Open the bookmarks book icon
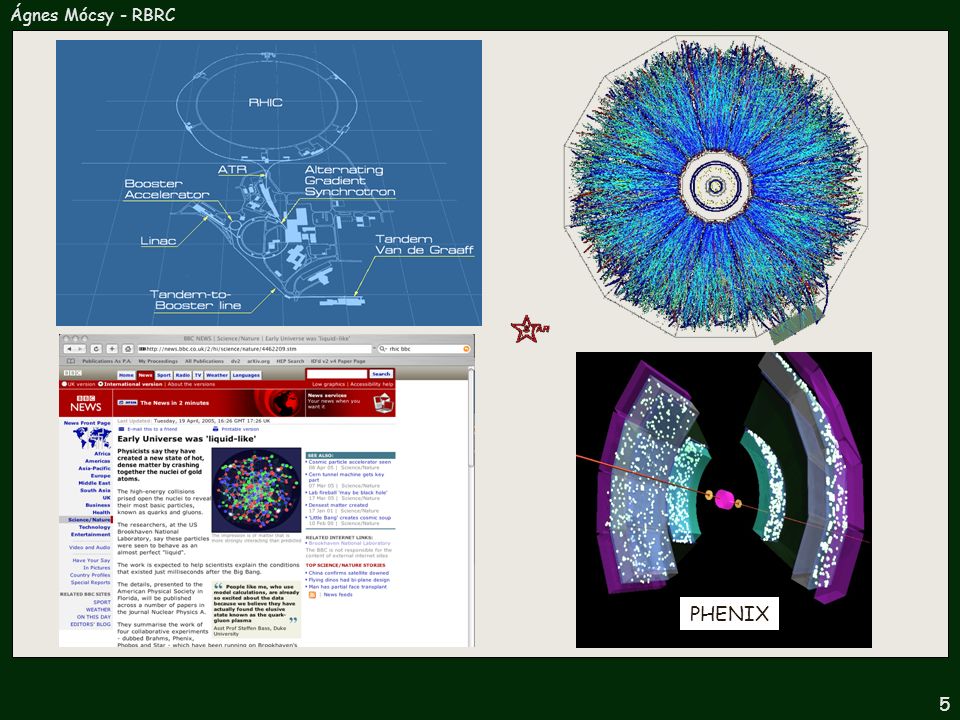Image resolution: width=960 pixels, height=720 pixels. 71,361
